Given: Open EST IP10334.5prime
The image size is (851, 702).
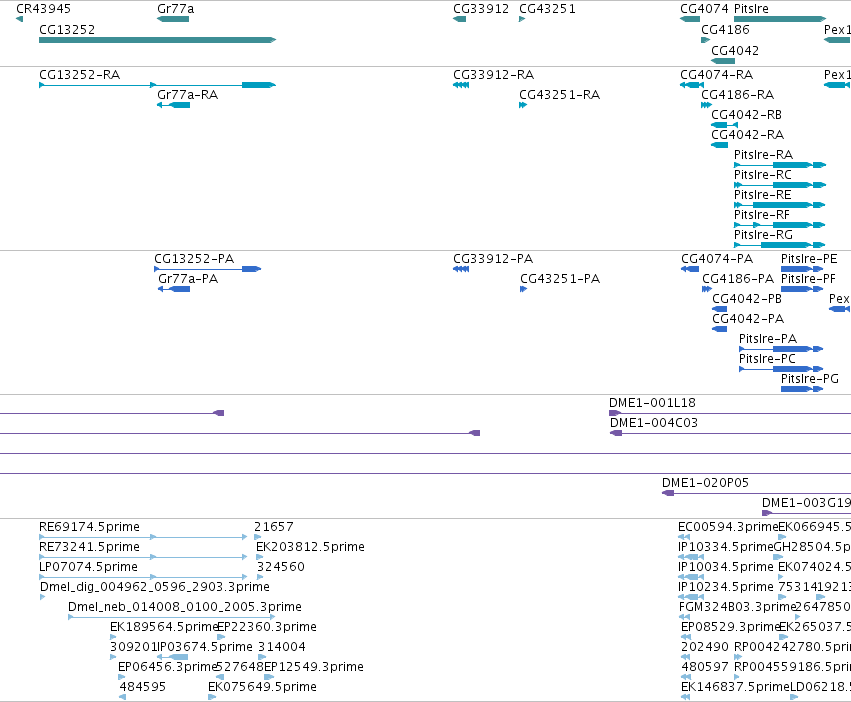Looking at the screenshot, I should pyautogui.click(x=690, y=557).
